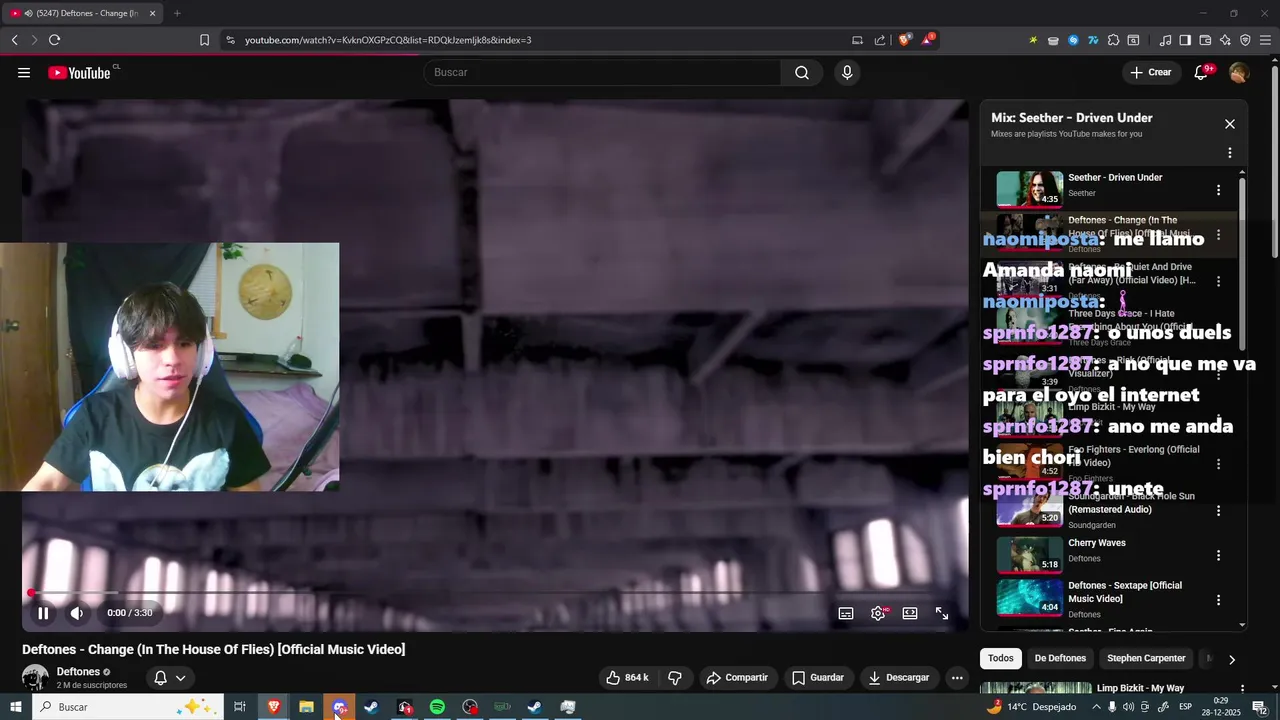
Task: Select the Todos filter chip
Action: click(1001, 658)
